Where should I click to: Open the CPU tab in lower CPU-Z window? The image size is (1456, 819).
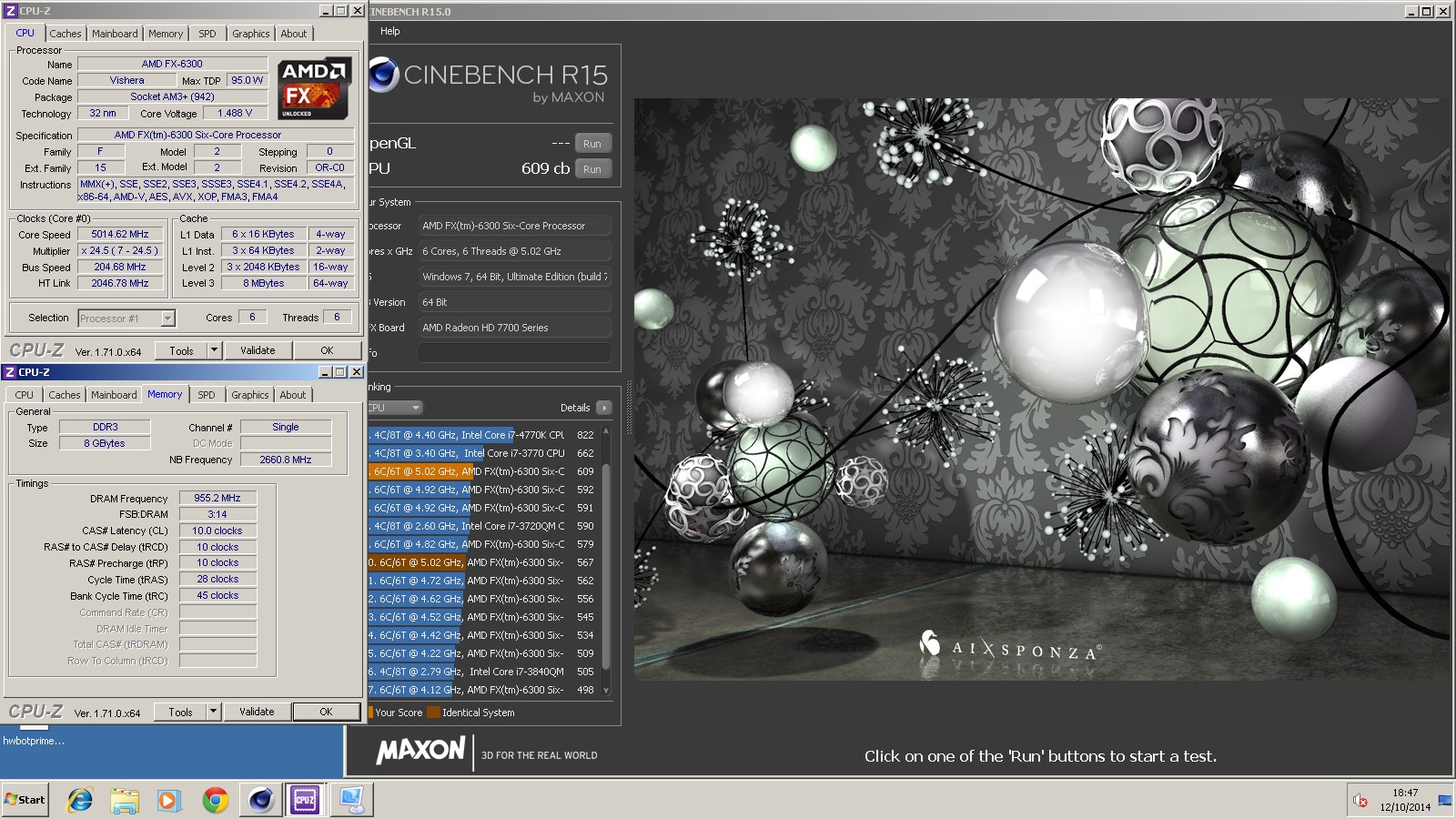(25, 395)
